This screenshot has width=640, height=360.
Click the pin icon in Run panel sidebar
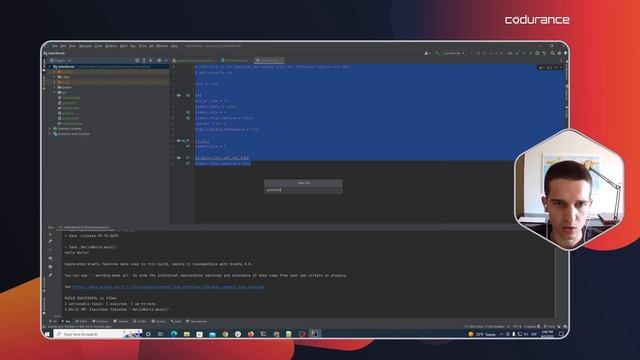click(x=51, y=275)
